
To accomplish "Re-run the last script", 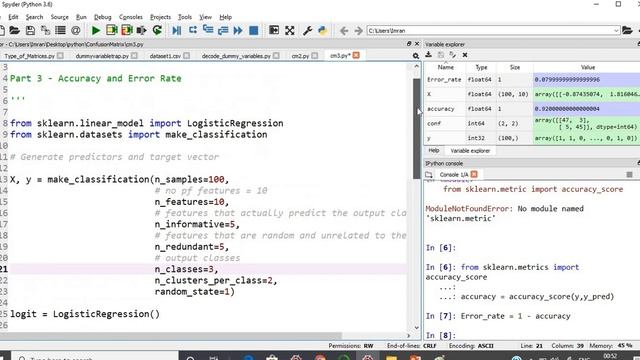I will 157,30.
